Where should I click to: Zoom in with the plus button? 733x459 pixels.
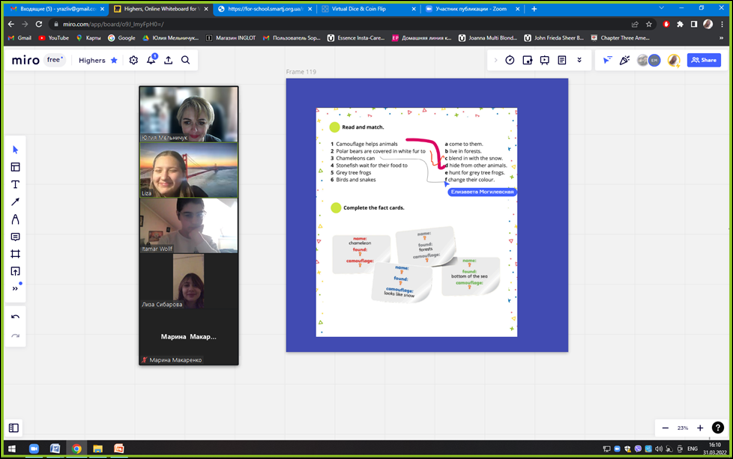click(700, 428)
